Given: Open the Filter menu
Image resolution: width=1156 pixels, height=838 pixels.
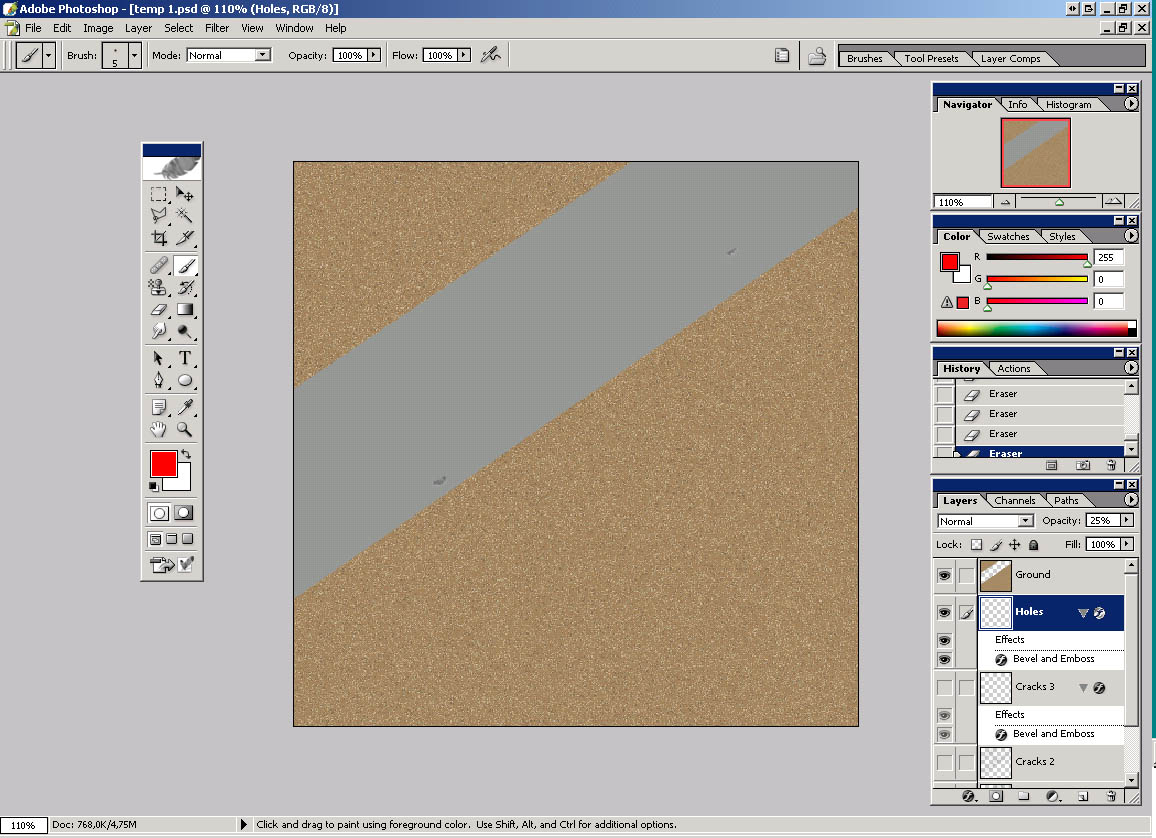Looking at the screenshot, I should click(216, 28).
